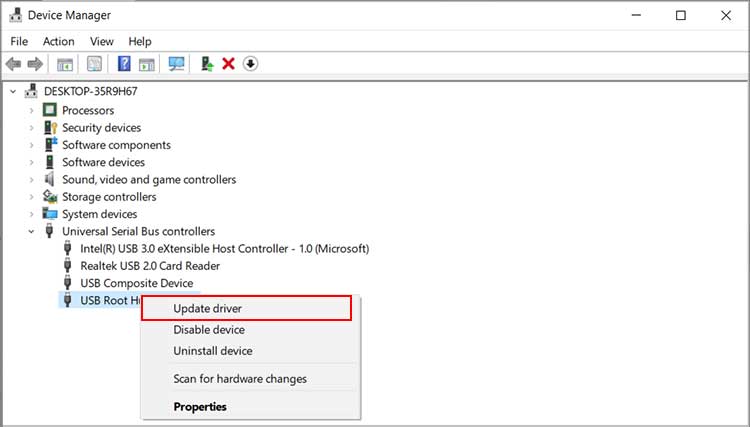Open the Help menu
The width and height of the screenshot is (750, 427).
(x=140, y=42)
